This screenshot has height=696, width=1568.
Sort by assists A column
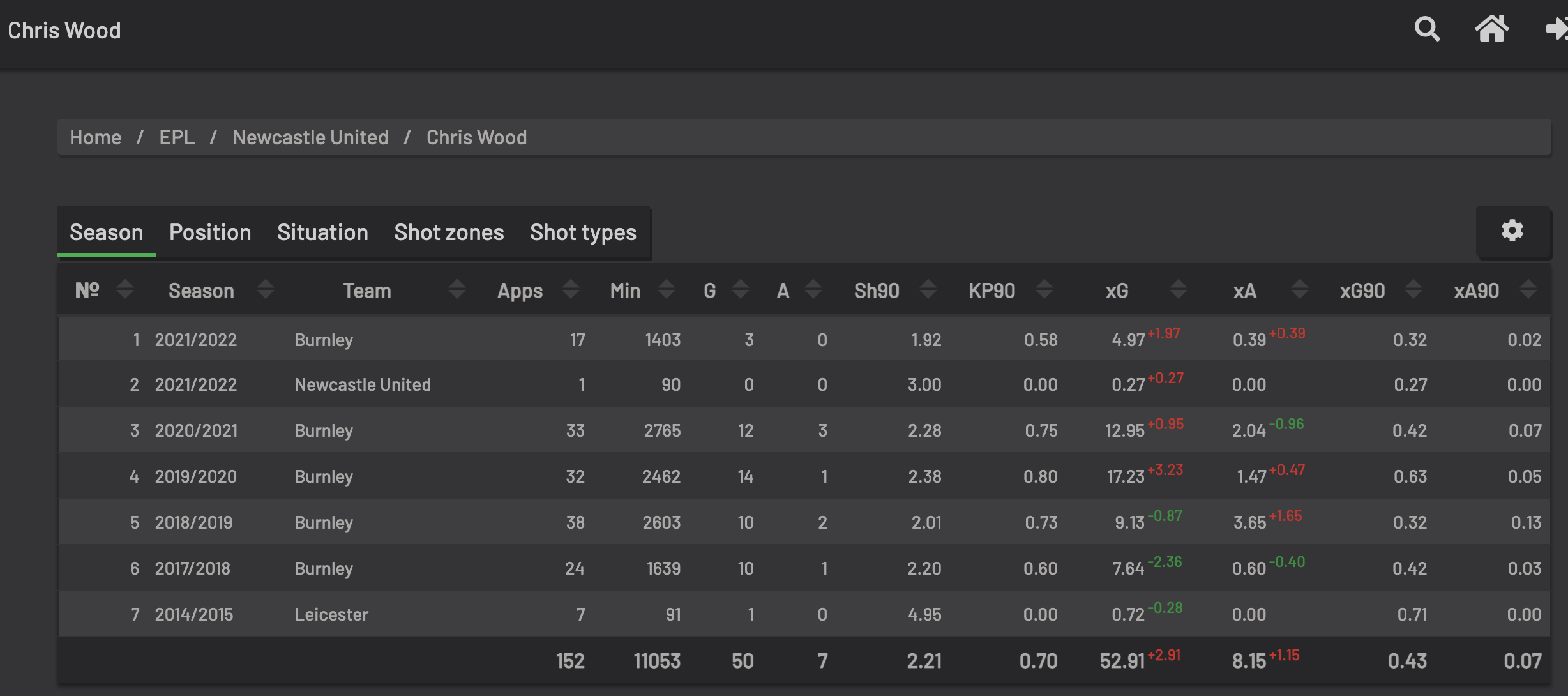[783, 291]
